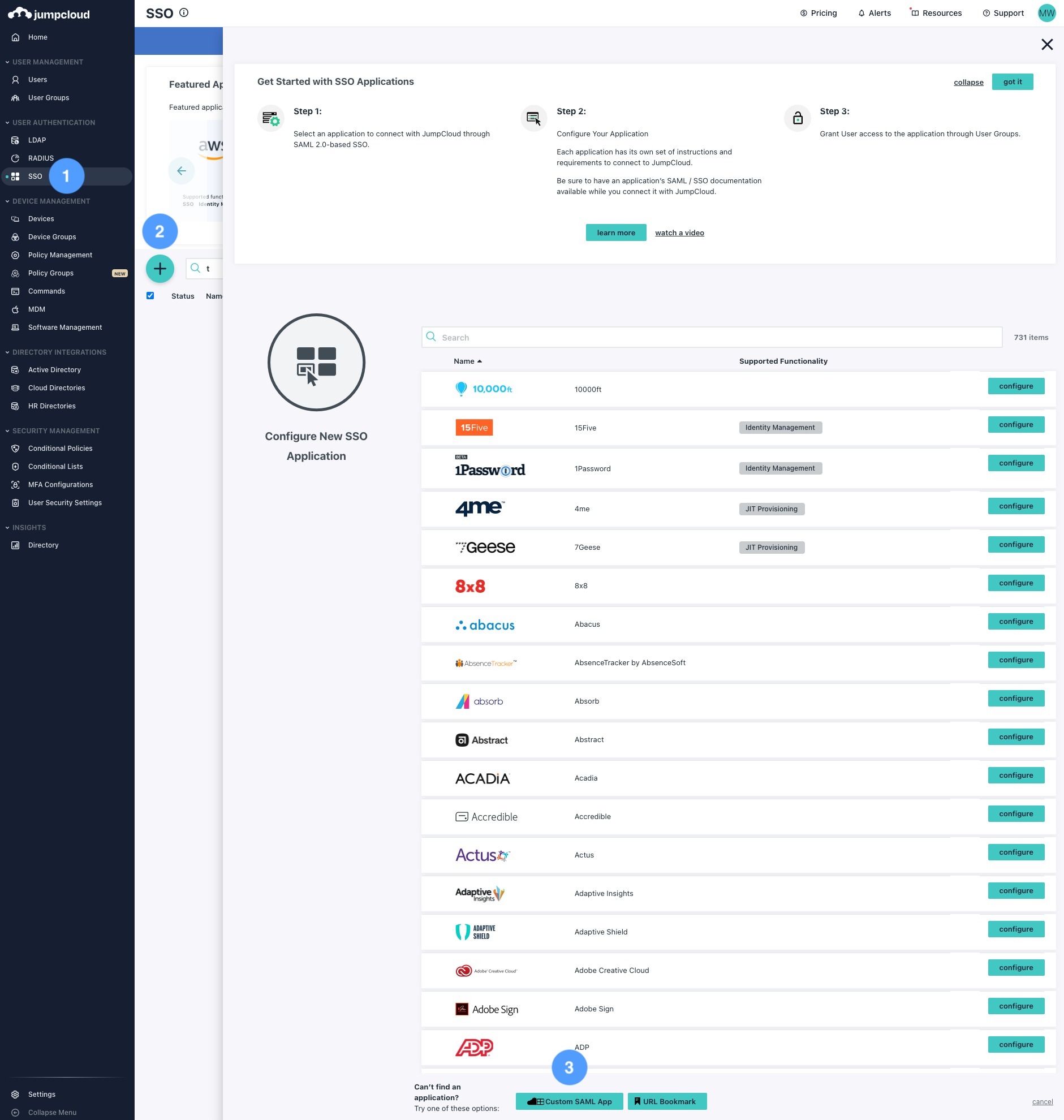Open Device Groups page
Image resolution: width=1064 pixels, height=1120 pixels.
(51, 237)
